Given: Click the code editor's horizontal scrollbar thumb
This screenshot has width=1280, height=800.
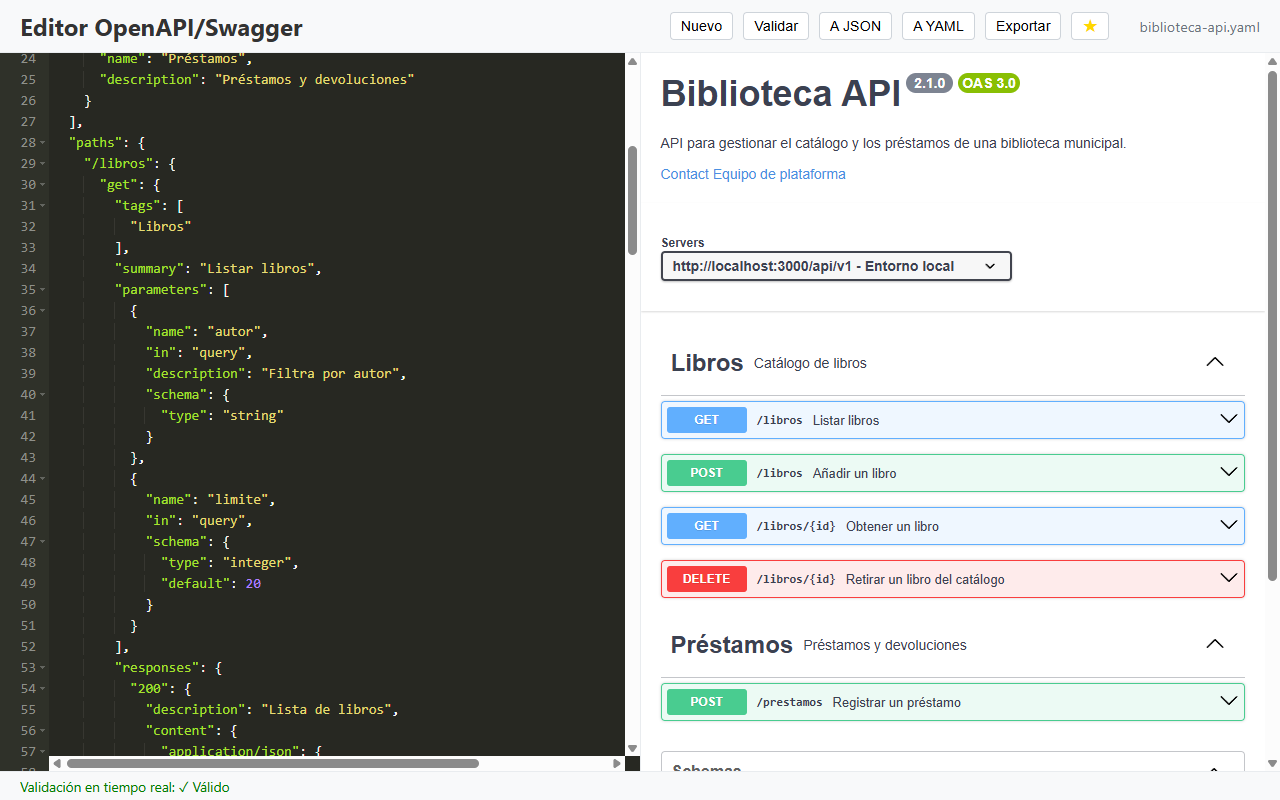Looking at the screenshot, I should point(273,763).
